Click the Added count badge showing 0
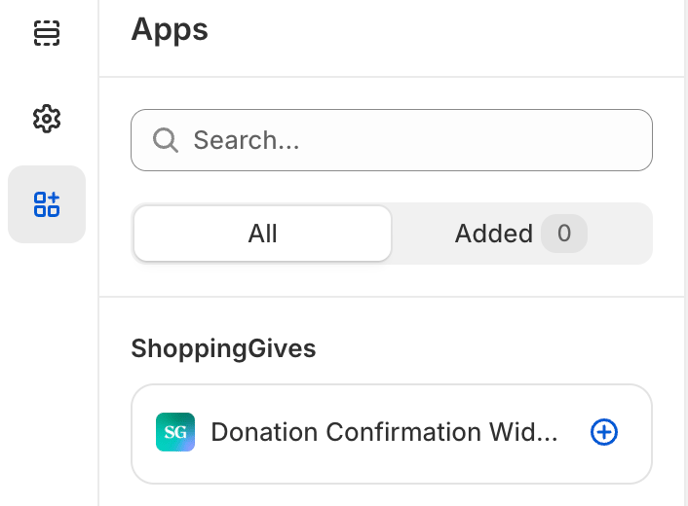This screenshot has height=506, width=688. pyautogui.click(x=564, y=233)
